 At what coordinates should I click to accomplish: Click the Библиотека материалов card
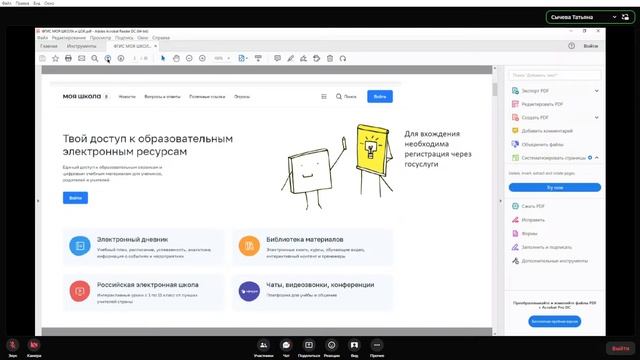(313, 247)
